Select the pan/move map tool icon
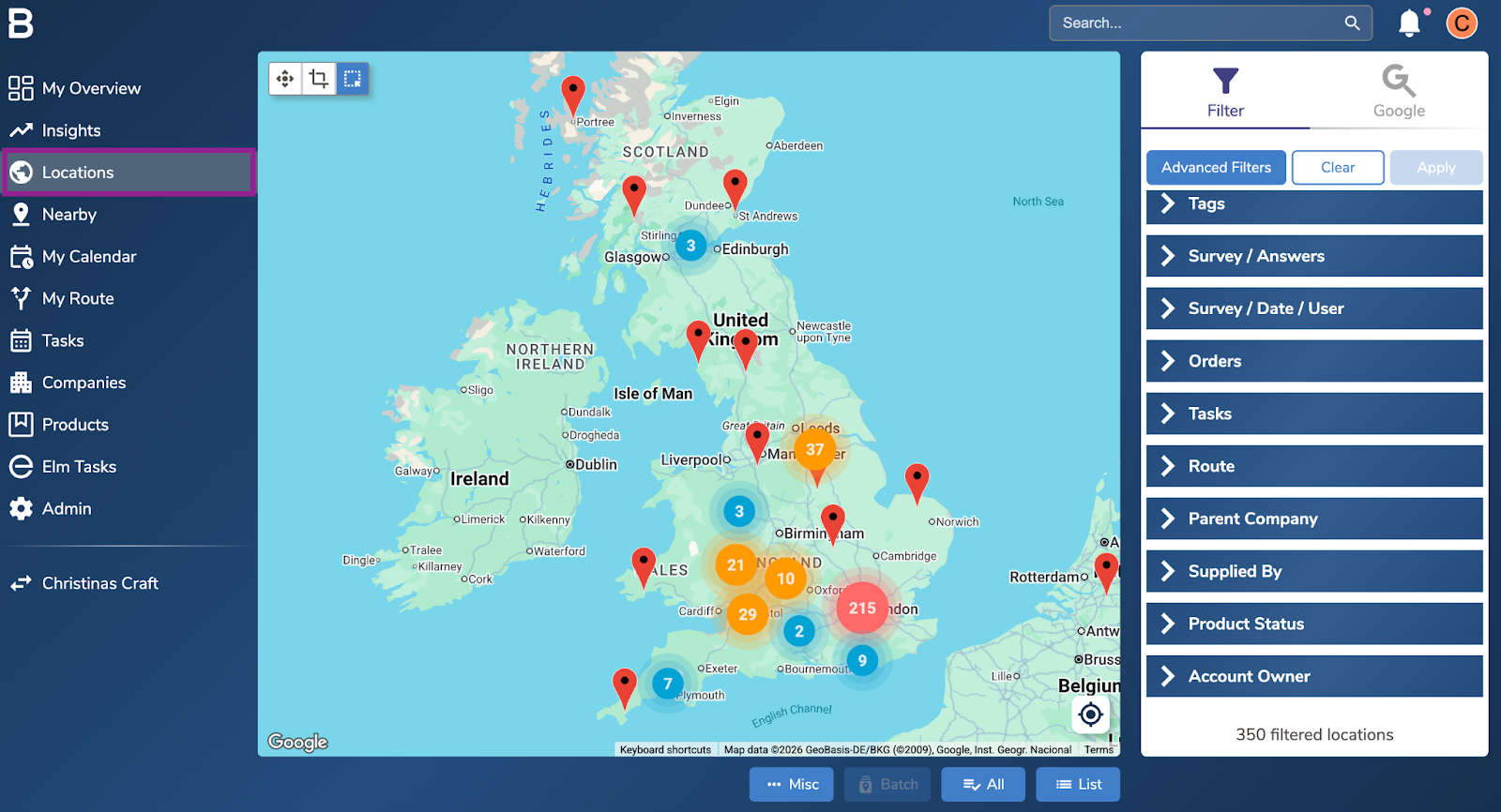The image size is (1501, 812). pos(285,79)
